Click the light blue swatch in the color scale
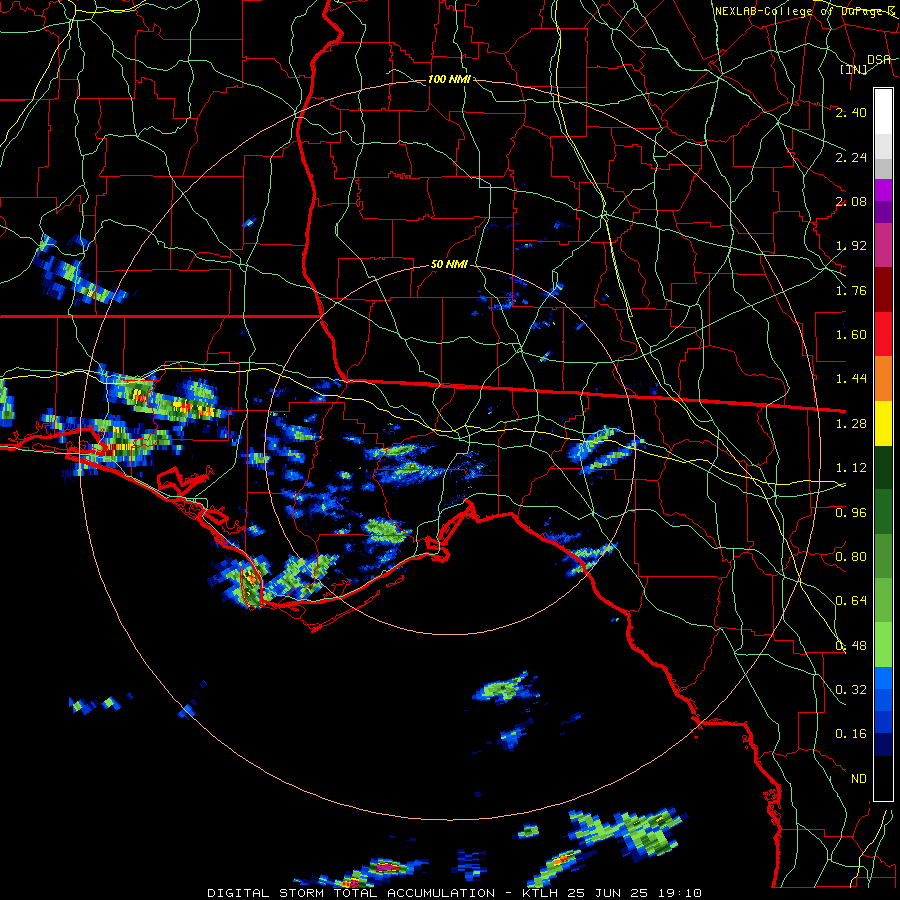 pos(883,678)
